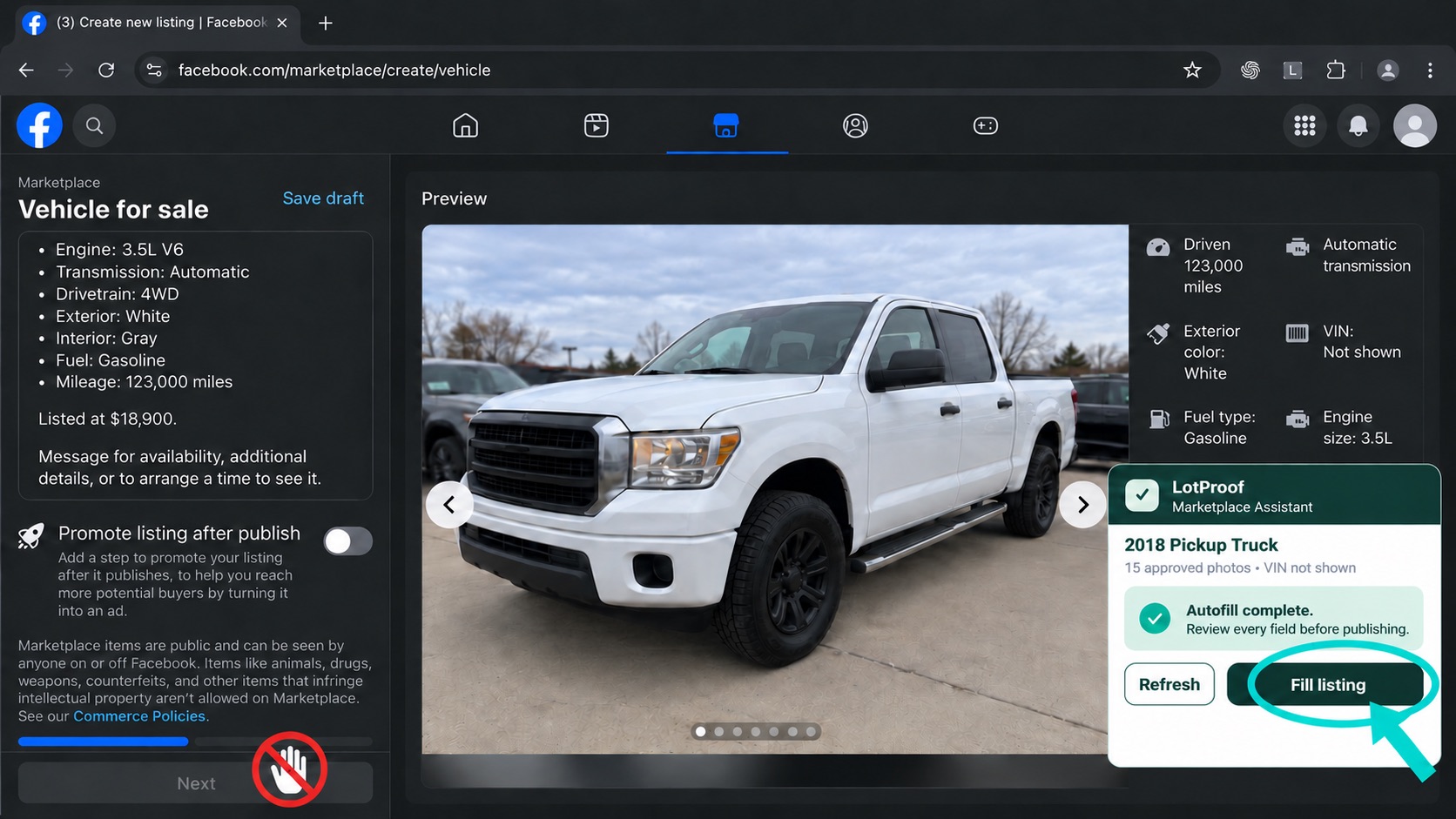Image resolution: width=1456 pixels, height=819 pixels.
Task: Select the Create new listing browser tab
Action: [157, 23]
